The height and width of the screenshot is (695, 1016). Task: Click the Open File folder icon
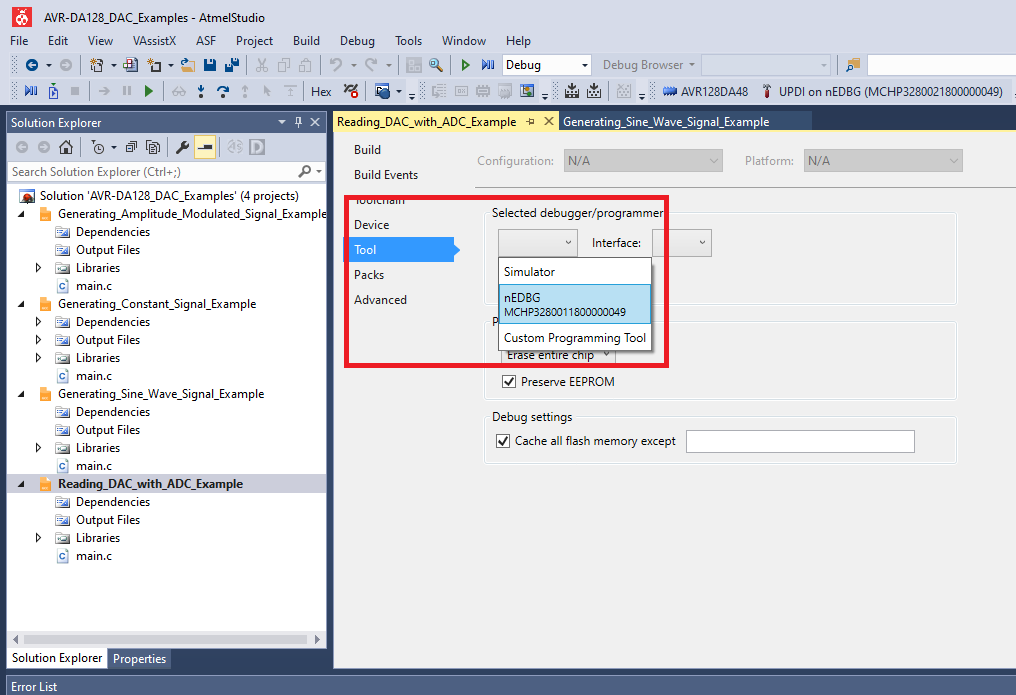pos(188,65)
